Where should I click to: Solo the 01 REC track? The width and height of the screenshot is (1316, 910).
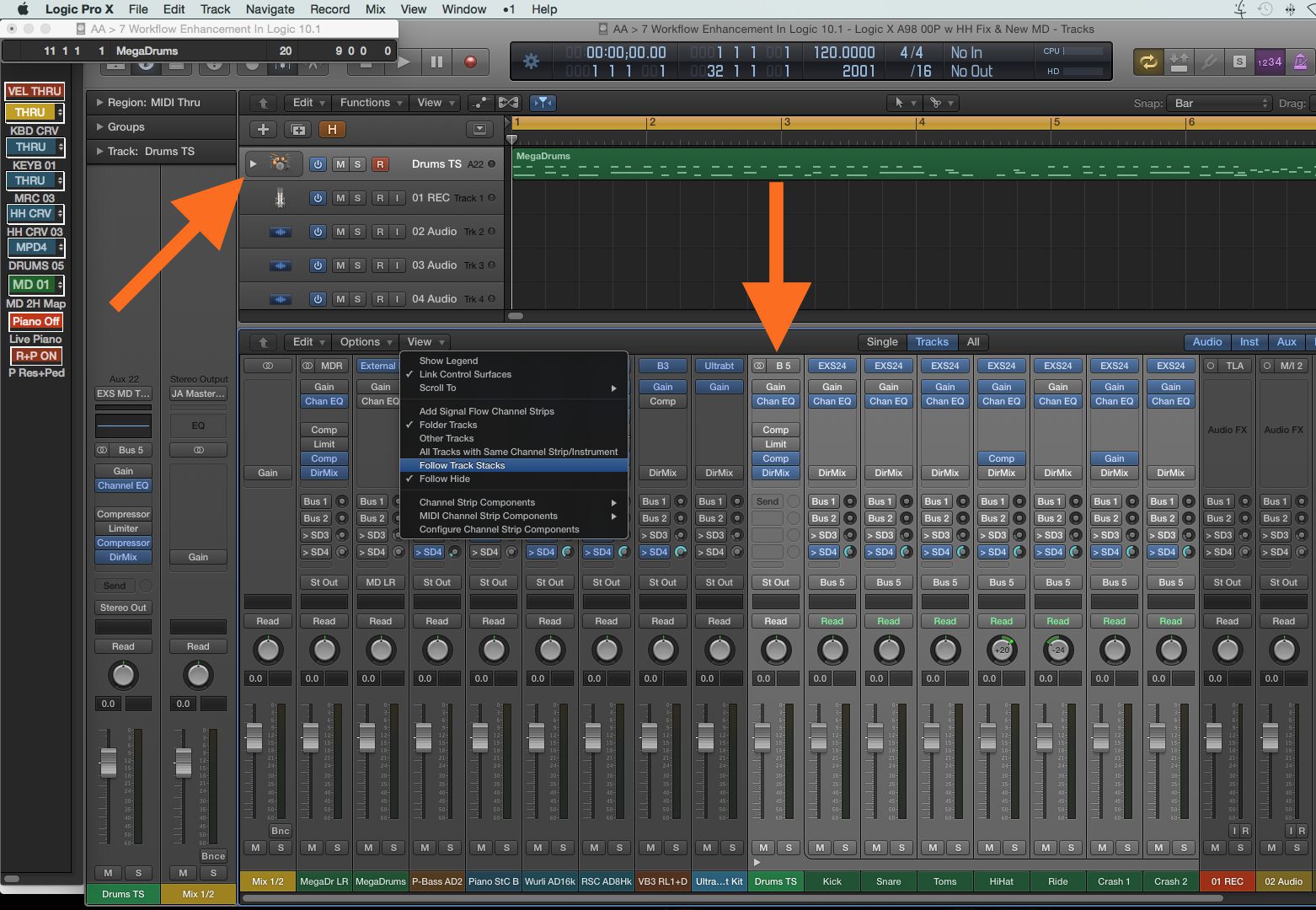(357, 198)
